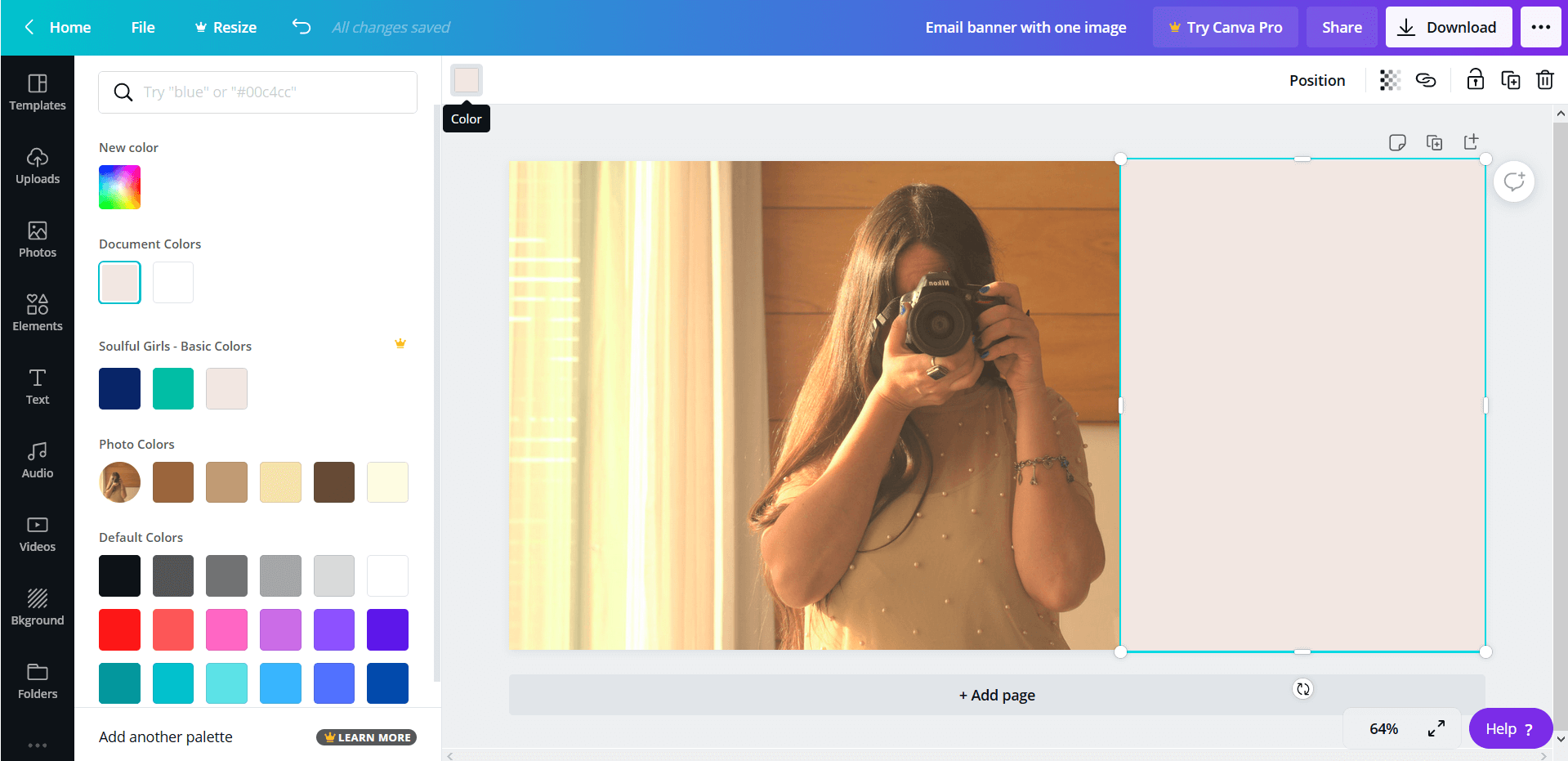Open the File menu
The width and height of the screenshot is (1568, 761).
142,26
